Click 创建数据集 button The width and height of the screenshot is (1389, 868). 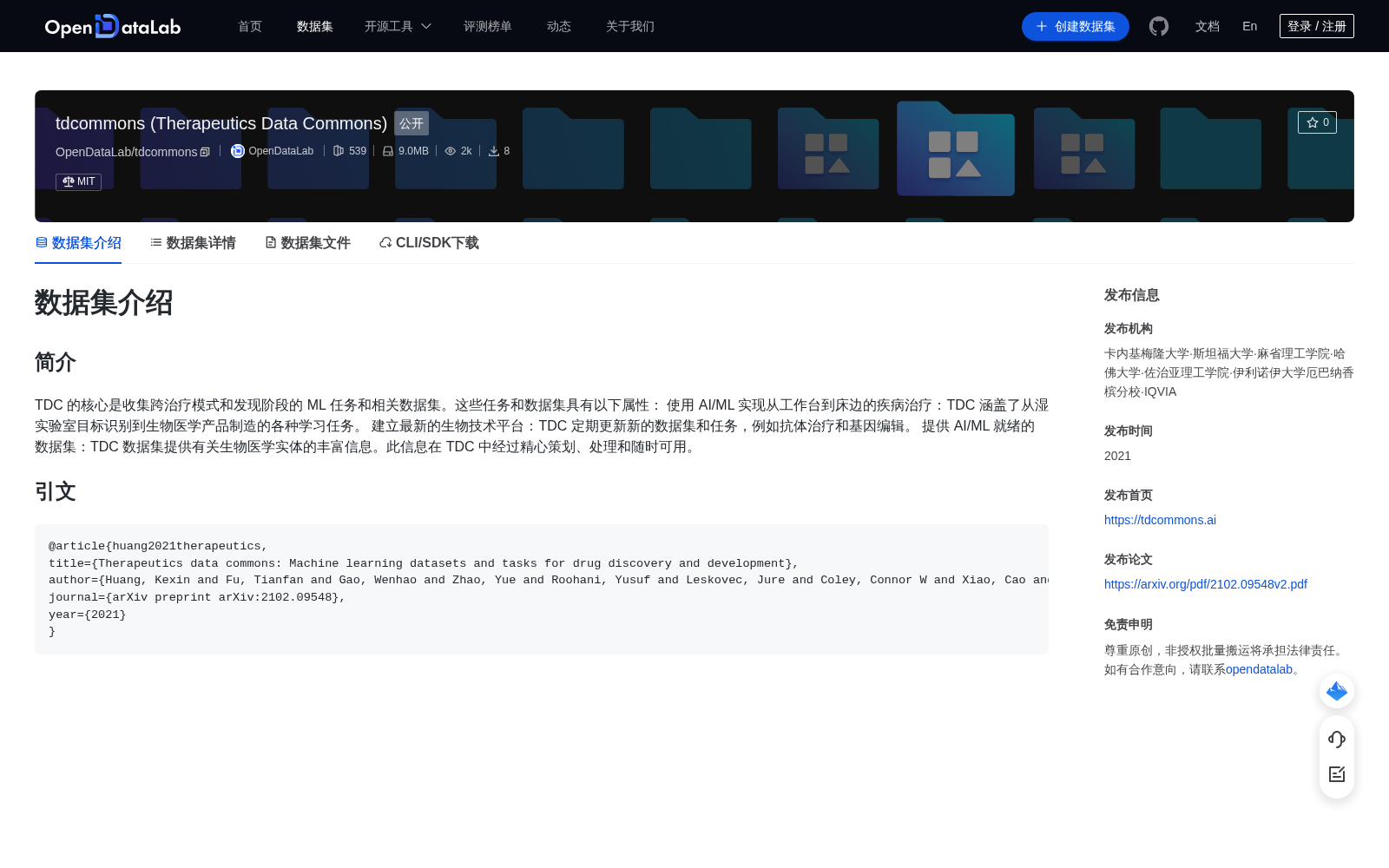1076,26
